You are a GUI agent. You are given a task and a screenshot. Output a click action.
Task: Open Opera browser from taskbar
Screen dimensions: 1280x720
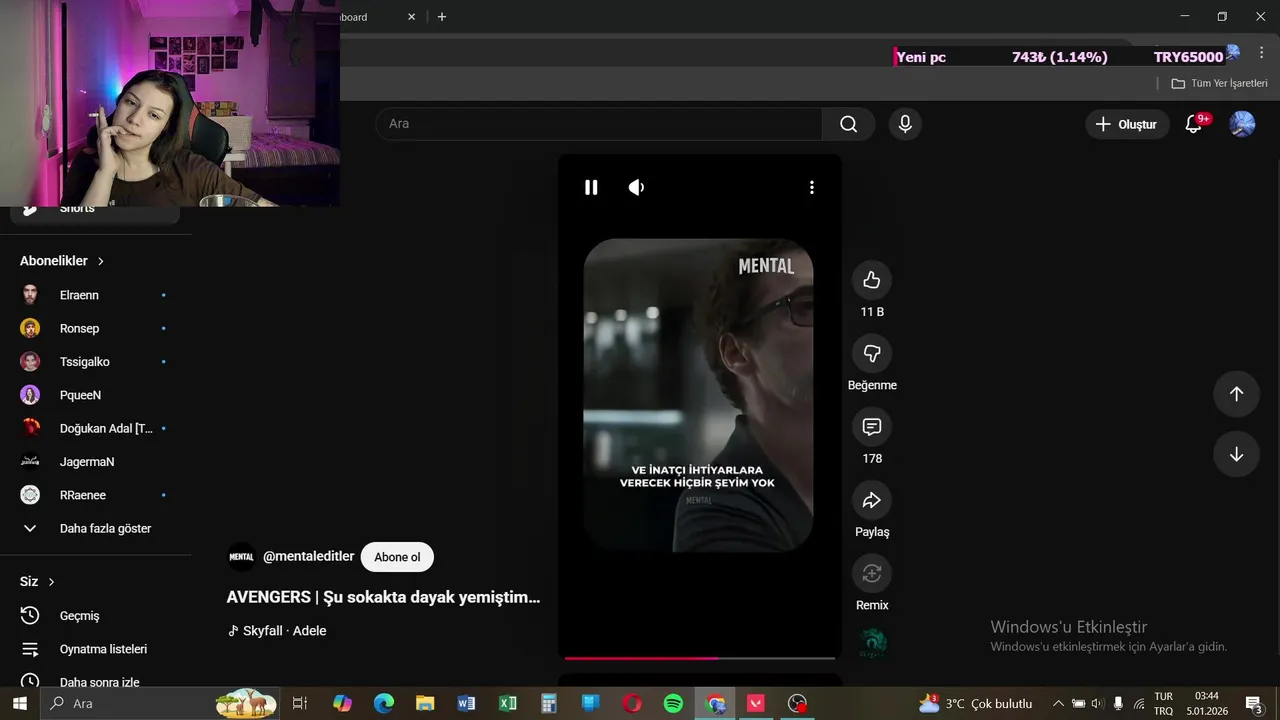(x=632, y=703)
